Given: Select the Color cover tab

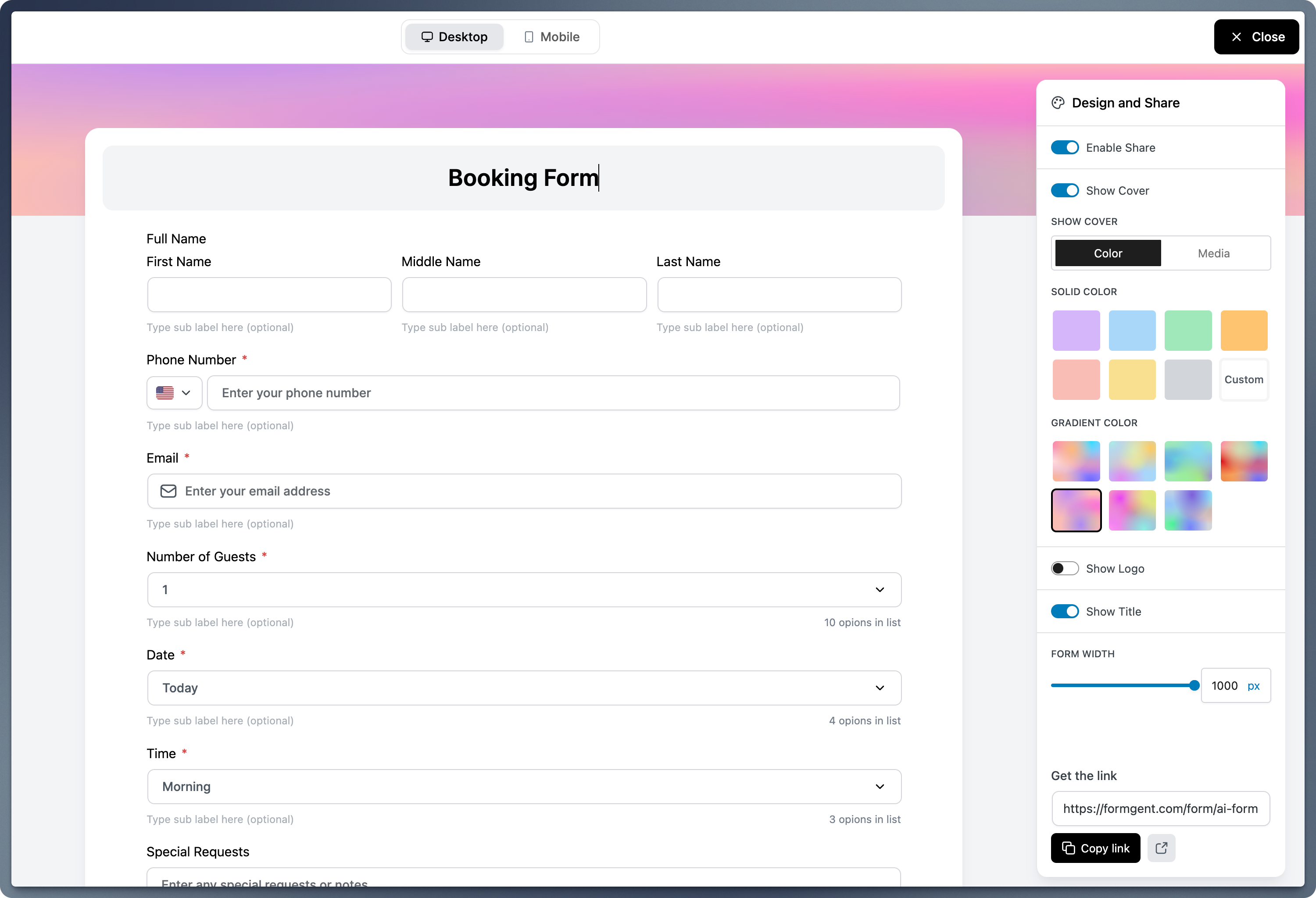Looking at the screenshot, I should pyautogui.click(x=1108, y=253).
